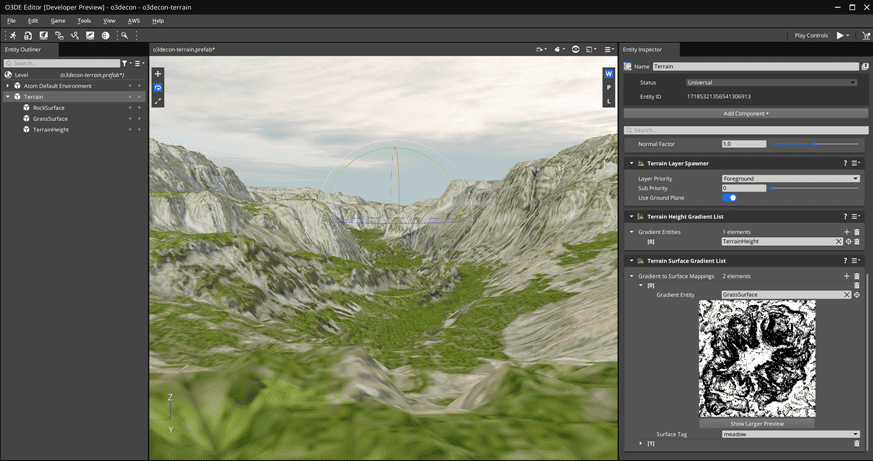Open help for Terrain Layer Spawner

tap(845, 162)
